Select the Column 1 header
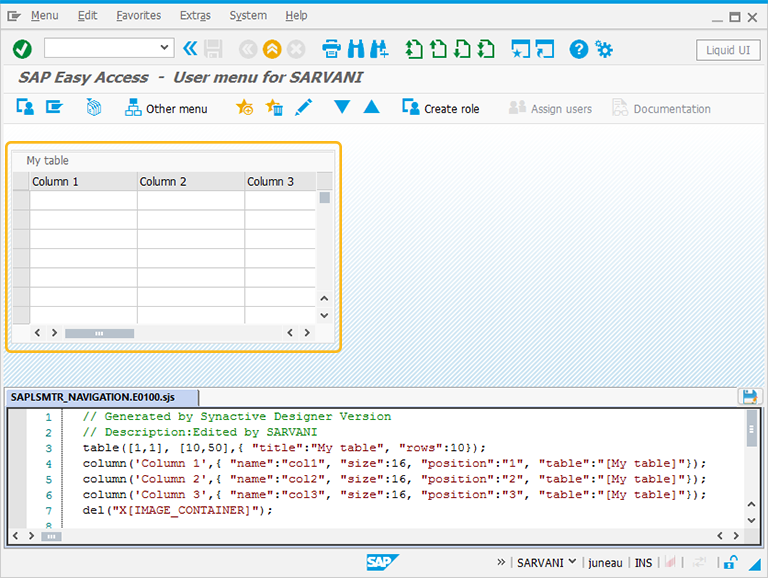Screen dimensions: 768x578 [x=83, y=181]
